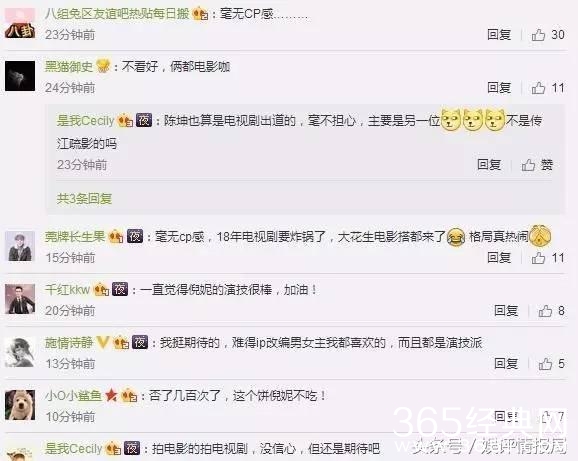Click the night badge next to 千红kkw

pos(120,289)
